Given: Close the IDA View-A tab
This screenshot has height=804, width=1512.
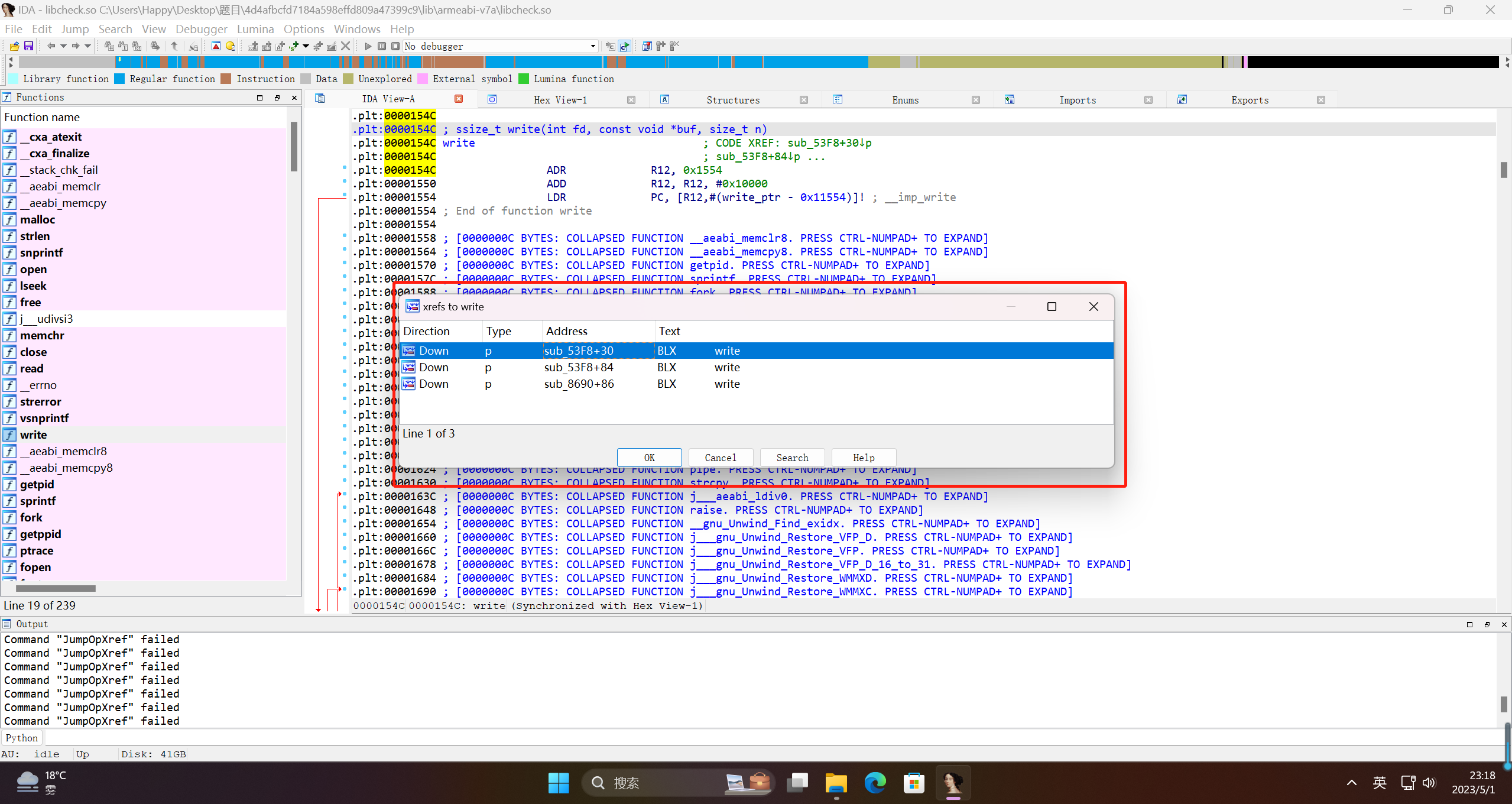Looking at the screenshot, I should (x=458, y=99).
